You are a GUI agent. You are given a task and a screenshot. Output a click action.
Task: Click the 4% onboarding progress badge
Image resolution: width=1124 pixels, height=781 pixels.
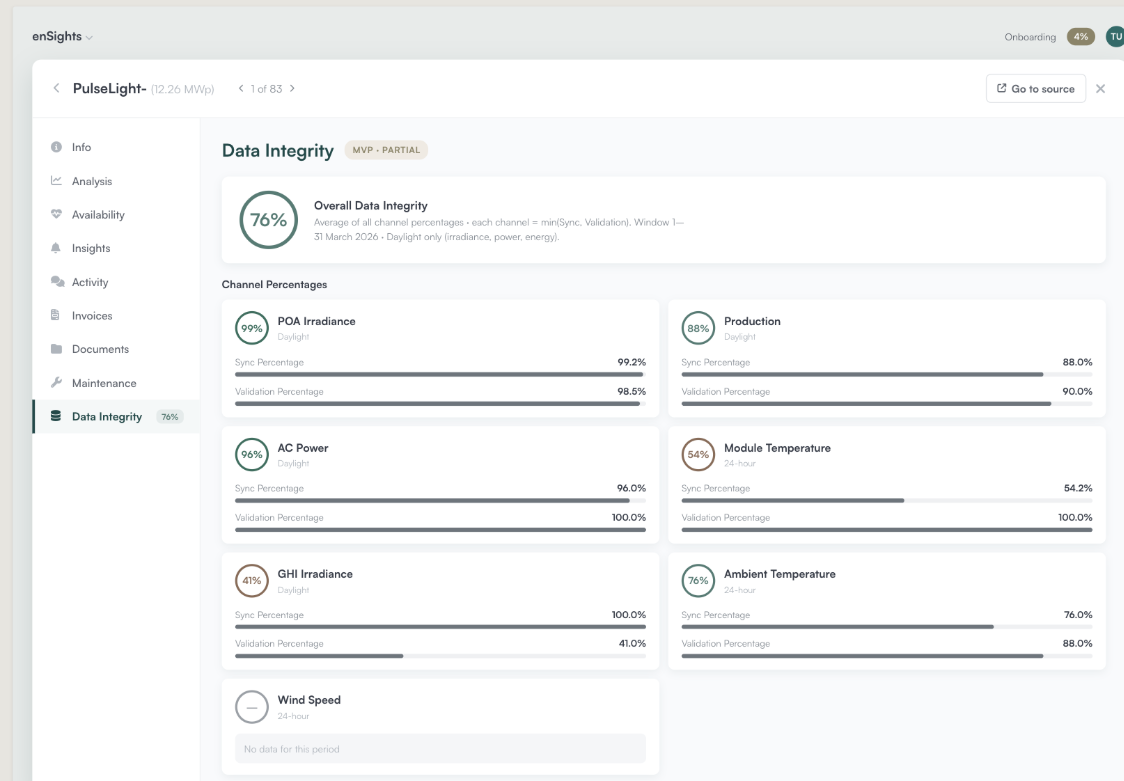click(x=1080, y=37)
